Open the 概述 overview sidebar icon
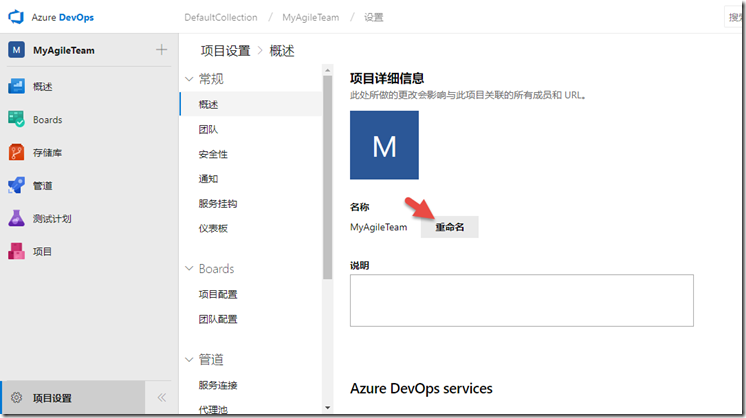The height and width of the screenshot is (418, 746). point(16,87)
